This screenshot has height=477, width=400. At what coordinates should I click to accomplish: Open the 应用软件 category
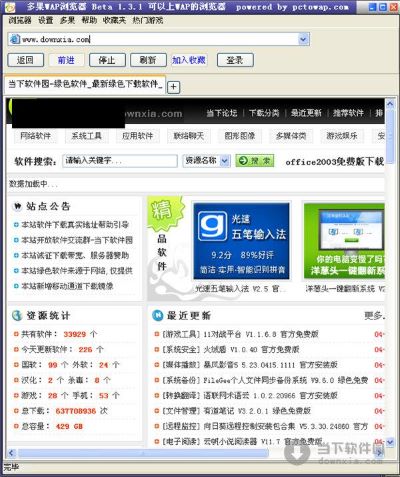tap(137, 136)
